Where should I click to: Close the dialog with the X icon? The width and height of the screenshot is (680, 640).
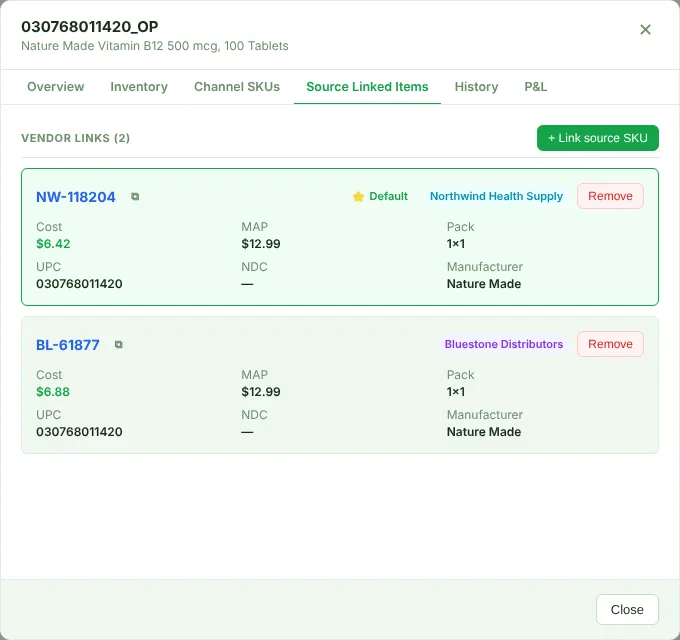(645, 29)
